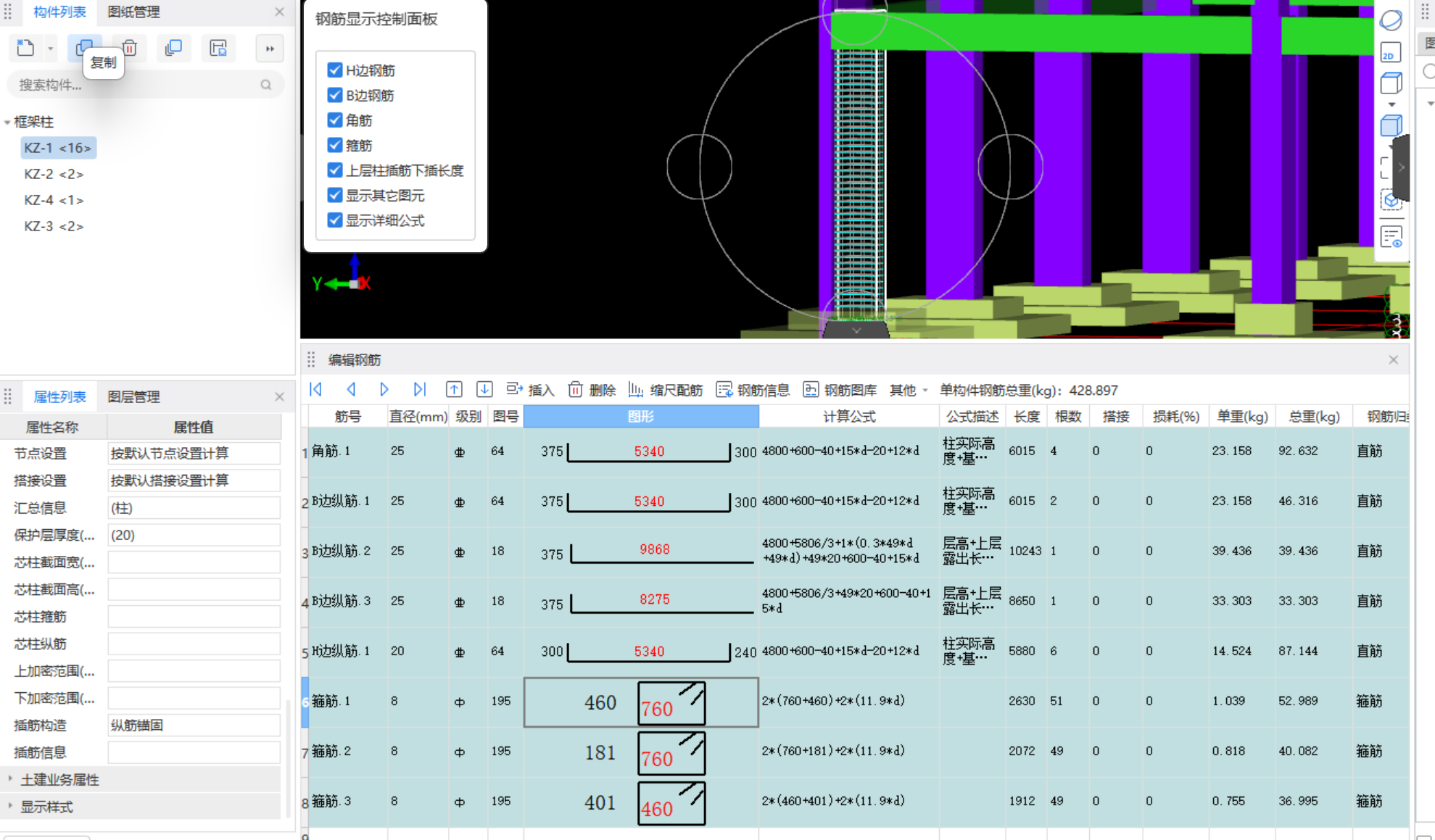This screenshot has height=840, width=1435.
Task: Click the delete component trash icon
Action: click(x=130, y=48)
